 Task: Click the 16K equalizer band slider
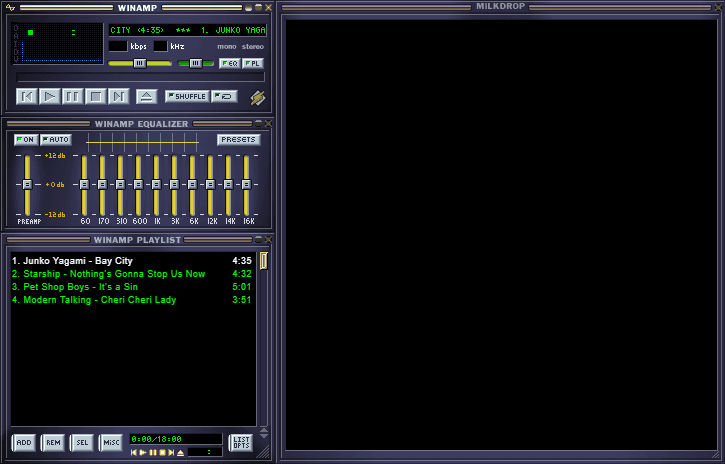[246, 185]
